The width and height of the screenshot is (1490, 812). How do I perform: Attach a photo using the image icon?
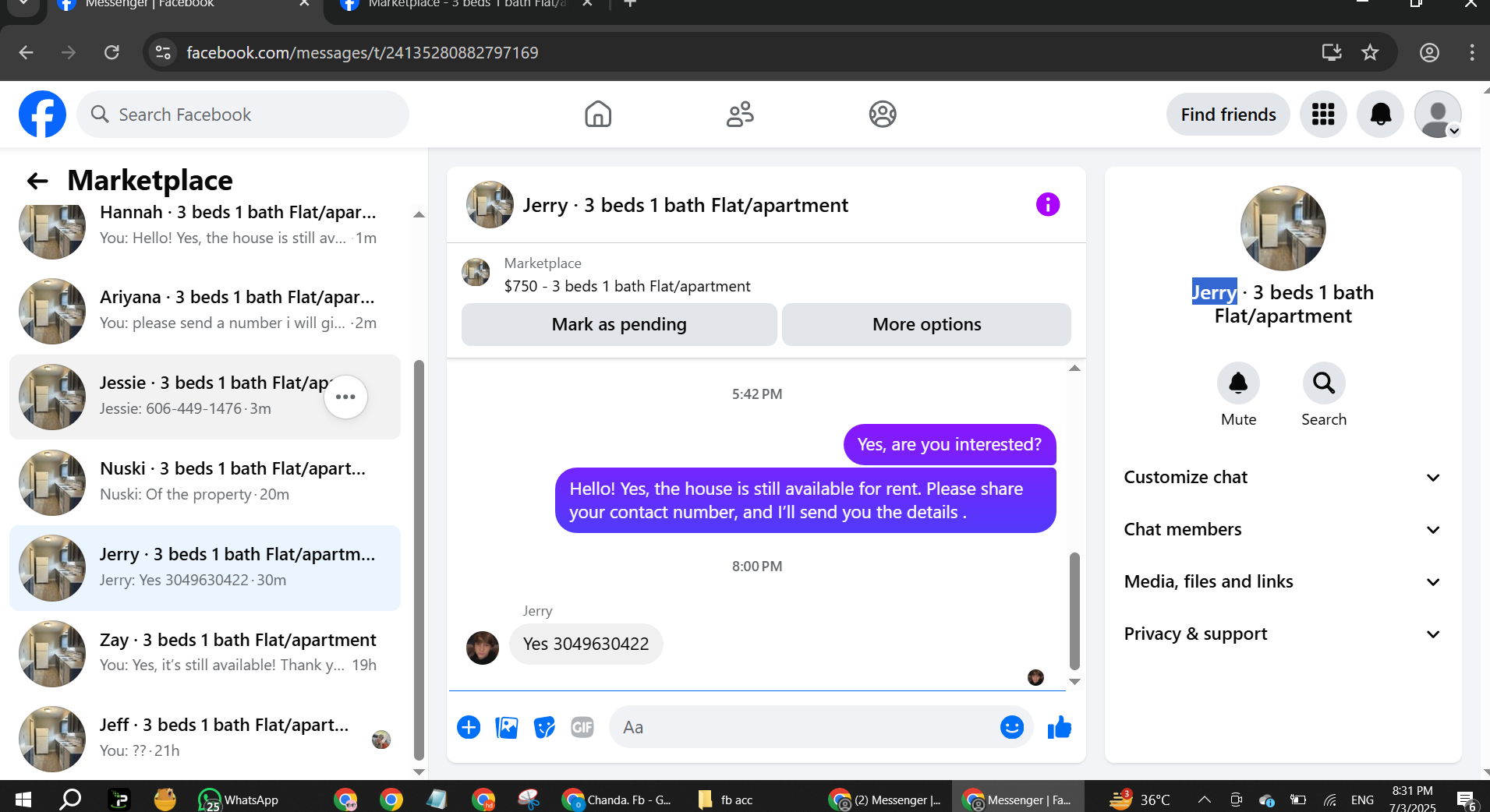tap(507, 727)
